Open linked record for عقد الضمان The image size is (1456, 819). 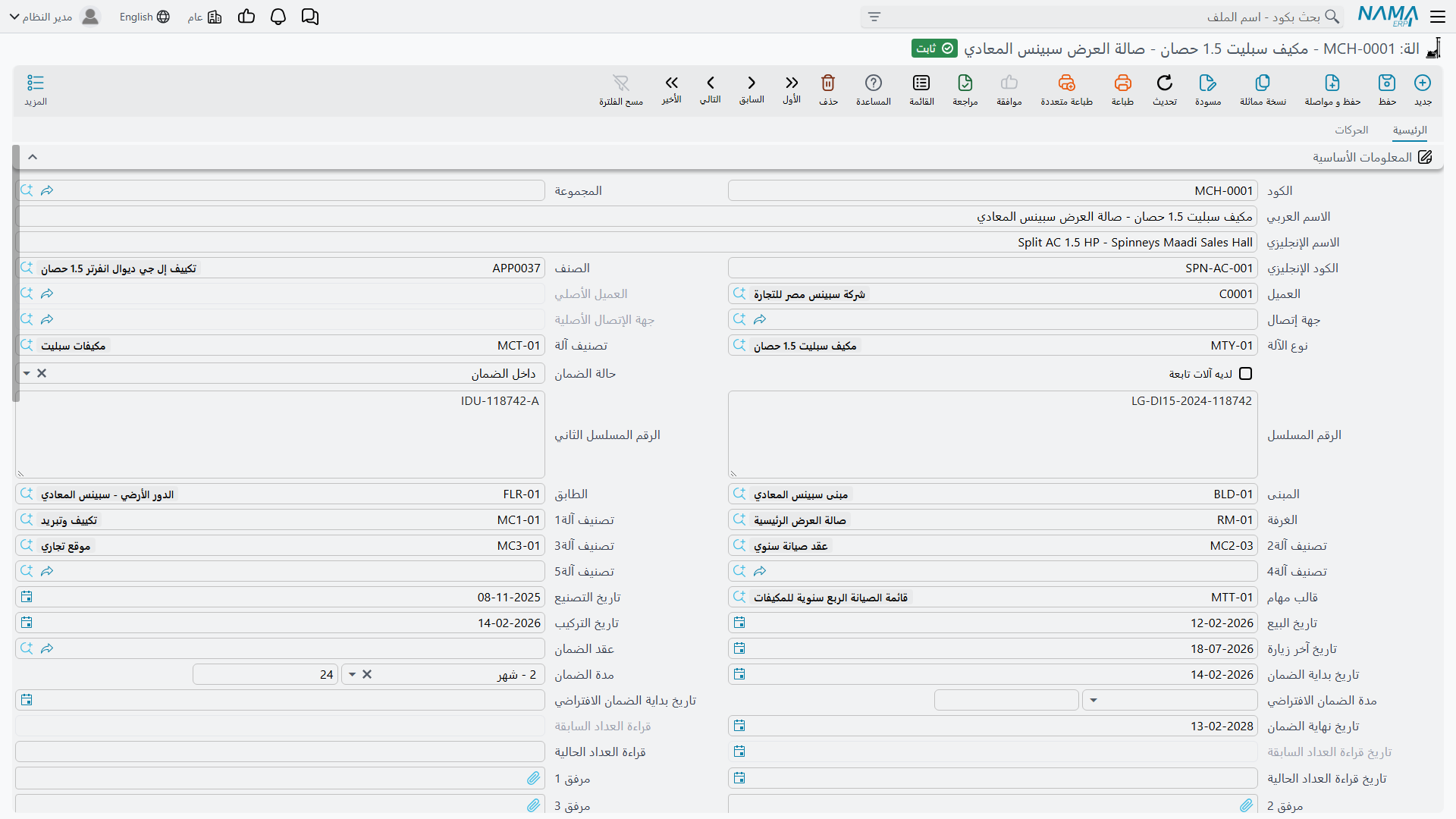pos(47,648)
